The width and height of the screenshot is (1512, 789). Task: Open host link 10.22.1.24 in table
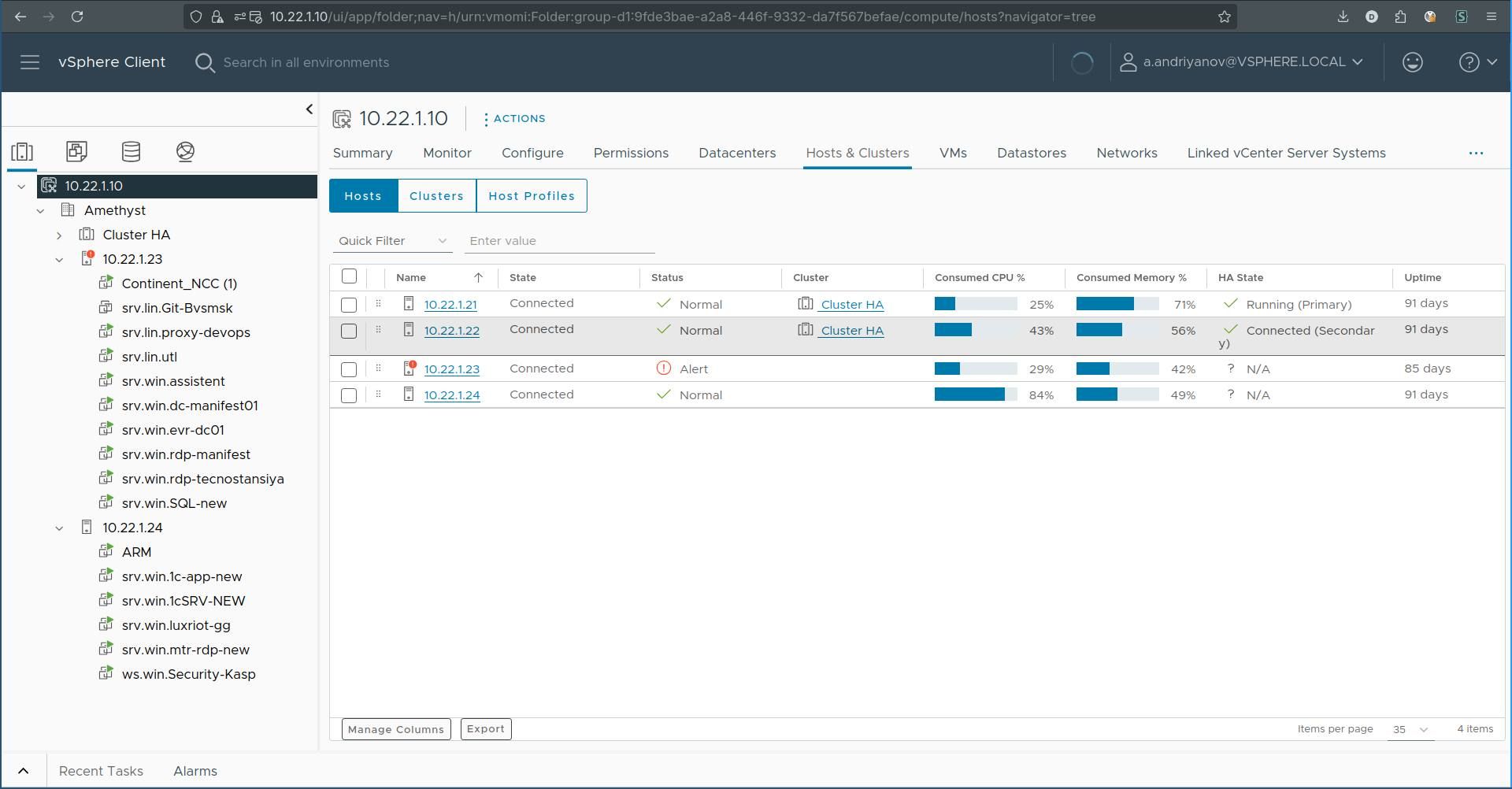coord(451,395)
